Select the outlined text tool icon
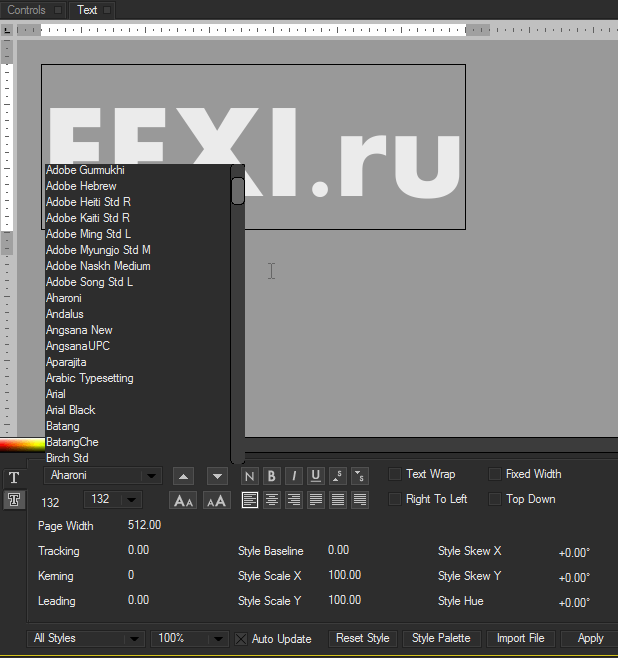Image resolution: width=618 pixels, height=658 pixels. tap(14, 500)
